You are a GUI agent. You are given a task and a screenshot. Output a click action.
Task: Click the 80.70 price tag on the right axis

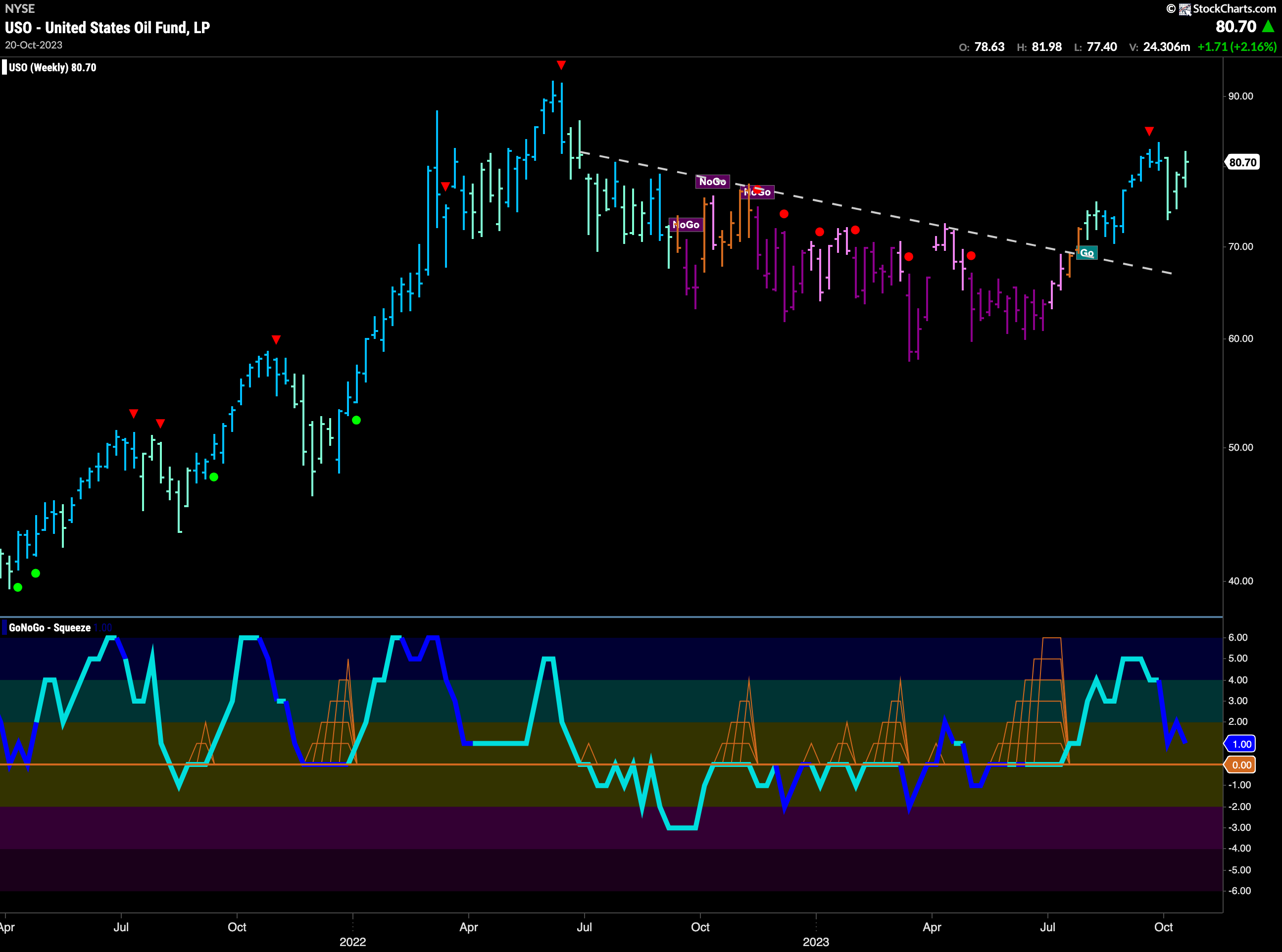(x=1242, y=162)
